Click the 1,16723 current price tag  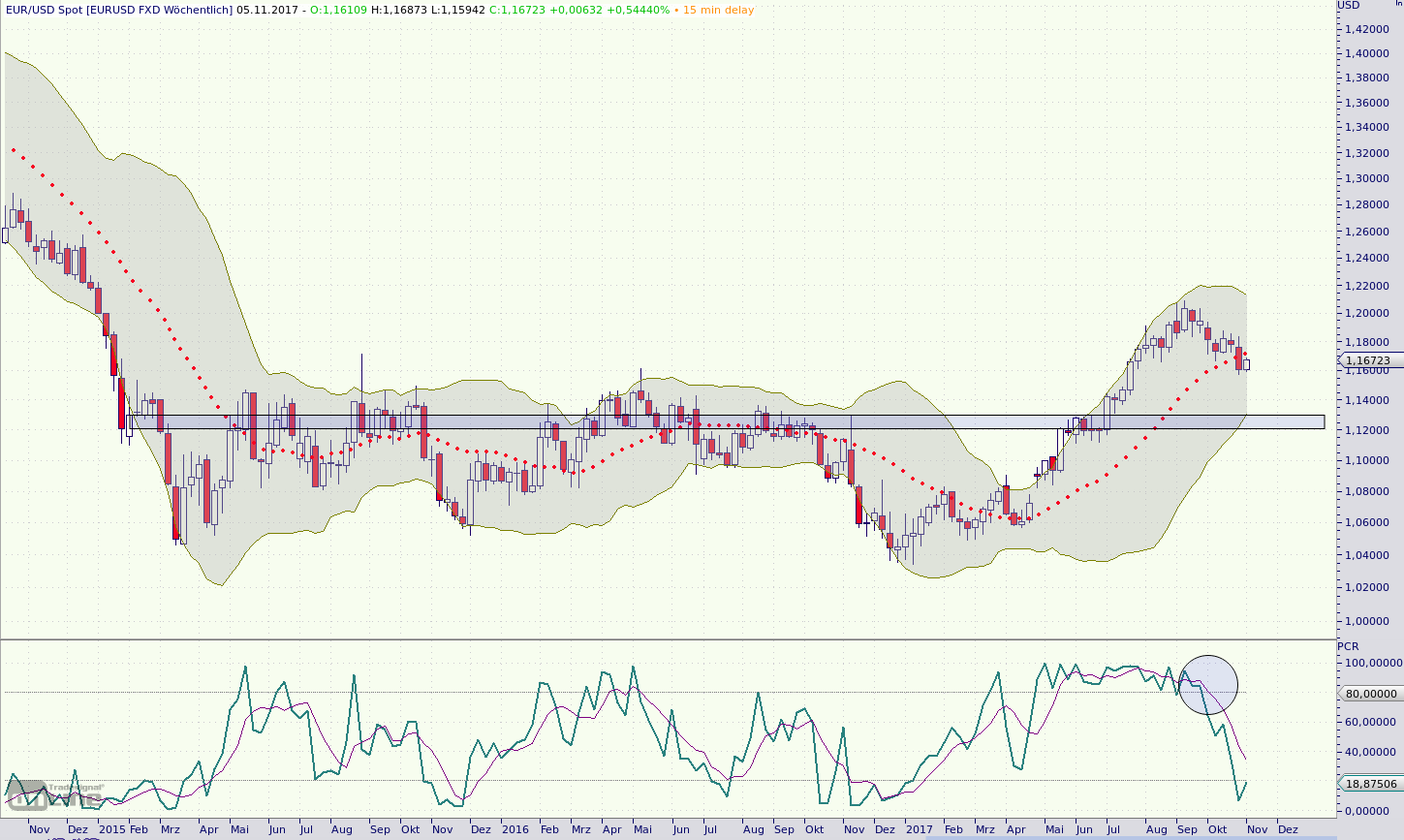1367,360
